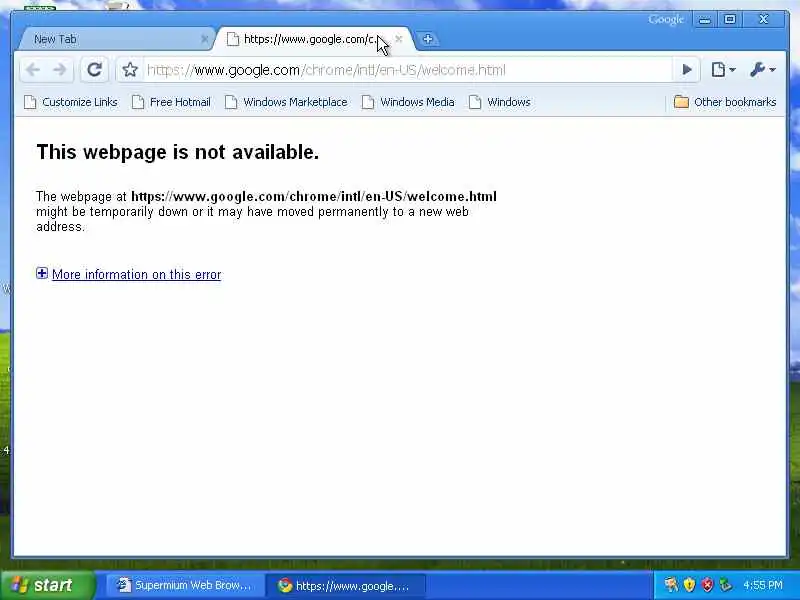Open Free Hotmail bookmark
This screenshot has width=800, height=600.
pos(171,102)
